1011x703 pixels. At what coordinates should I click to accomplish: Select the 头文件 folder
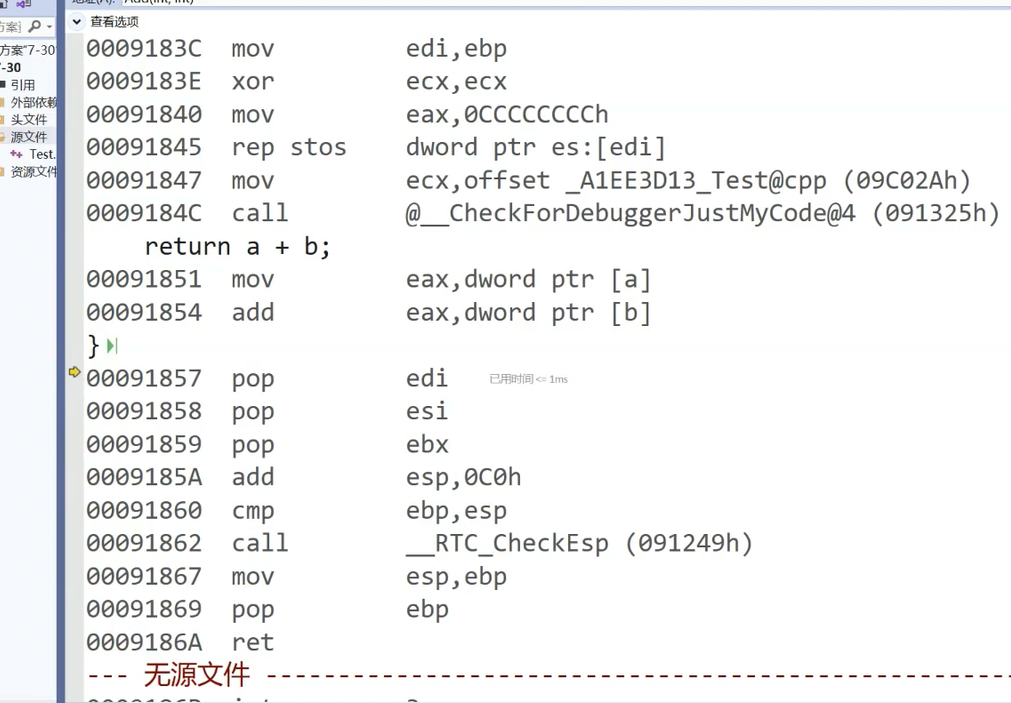29,119
